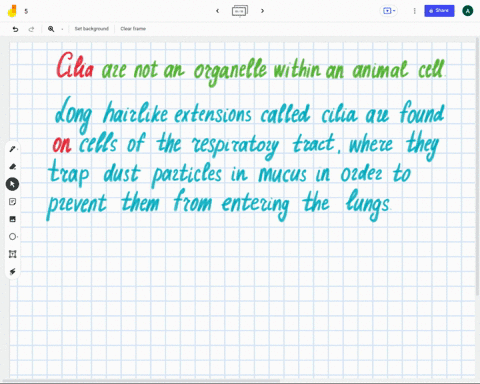Insert an image with the image tool

tap(12, 219)
